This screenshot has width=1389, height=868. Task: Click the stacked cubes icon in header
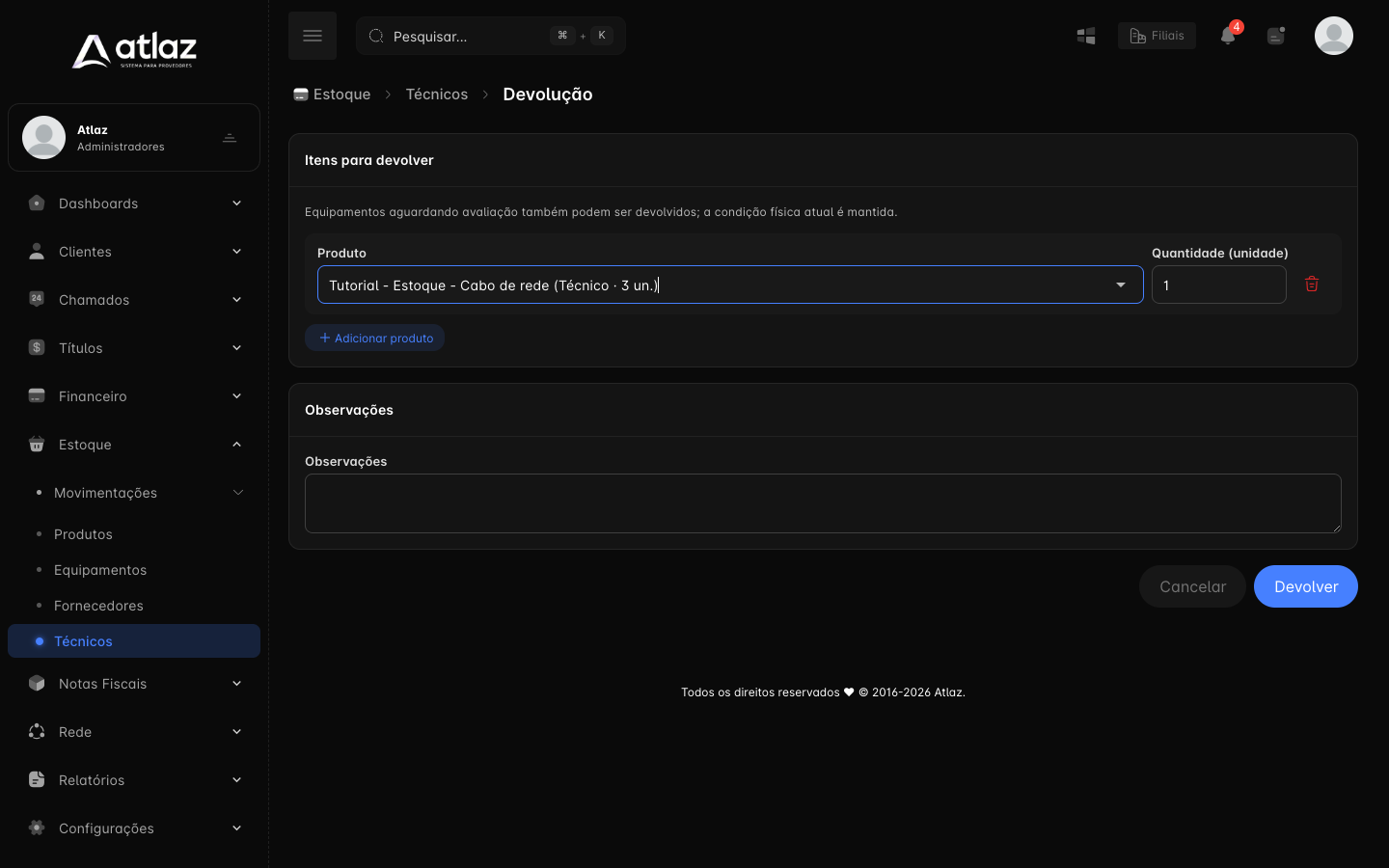[1086, 36]
